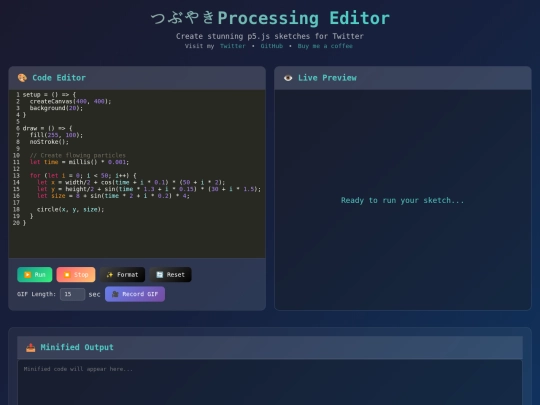The width and height of the screenshot is (540, 405).
Task: Format the code with Format button
Action: [x=122, y=274]
